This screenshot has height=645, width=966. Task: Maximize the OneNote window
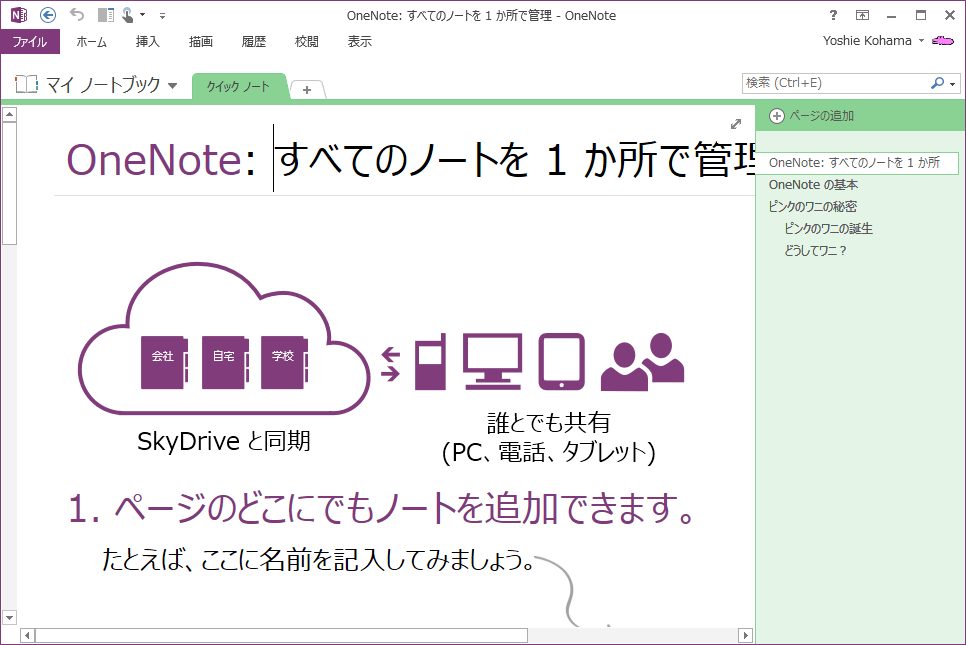point(920,15)
